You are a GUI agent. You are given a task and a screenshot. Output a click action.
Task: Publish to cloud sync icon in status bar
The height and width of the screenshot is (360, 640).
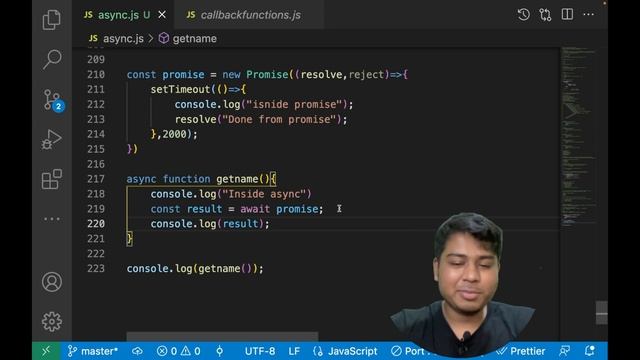click(x=137, y=351)
